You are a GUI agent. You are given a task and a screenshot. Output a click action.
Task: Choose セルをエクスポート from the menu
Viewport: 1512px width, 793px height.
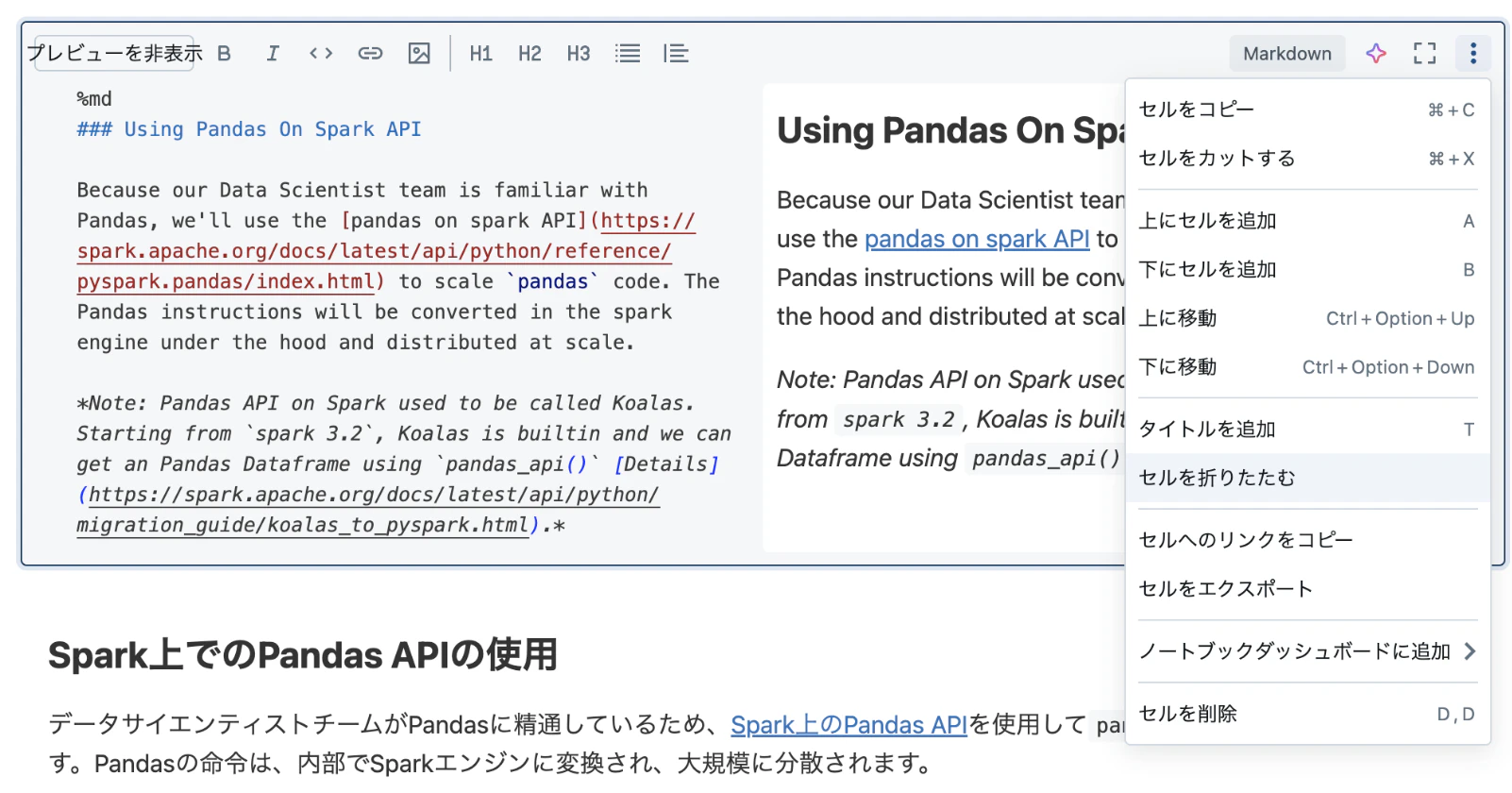[1307, 589]
